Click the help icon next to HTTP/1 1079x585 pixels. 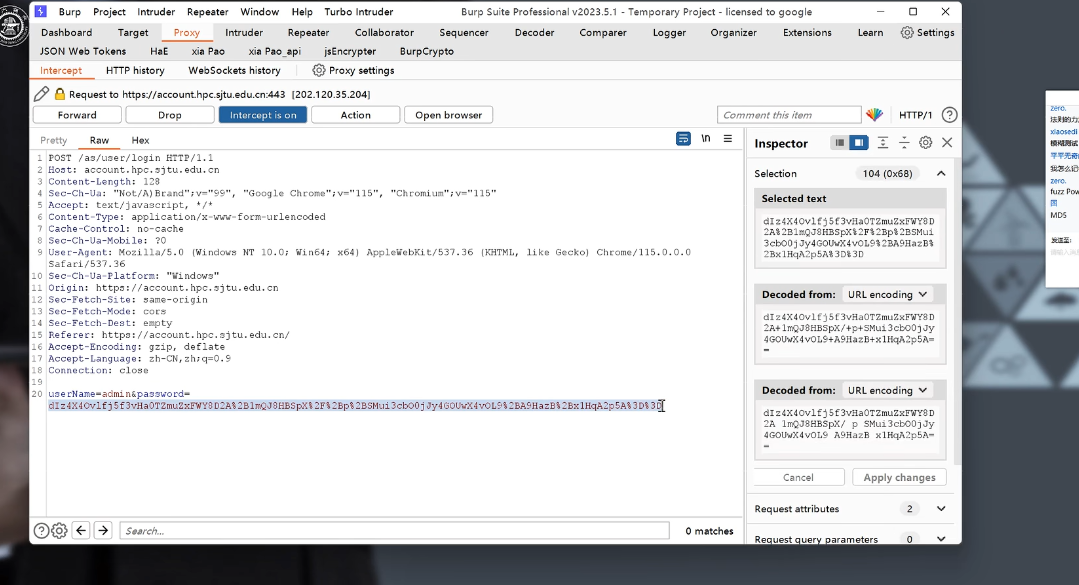(949, 115)
